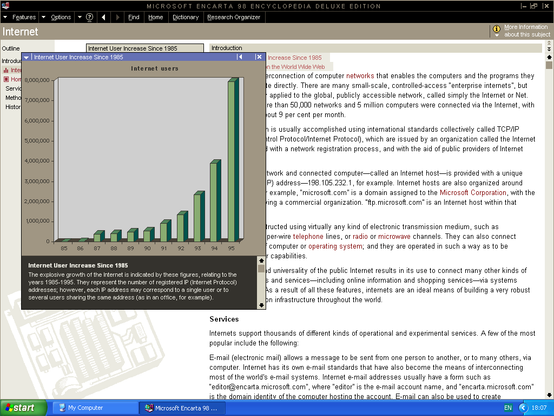Click the caption scroll down arrow
Viewport: 554px width, 416px height.
click(261, 305)
